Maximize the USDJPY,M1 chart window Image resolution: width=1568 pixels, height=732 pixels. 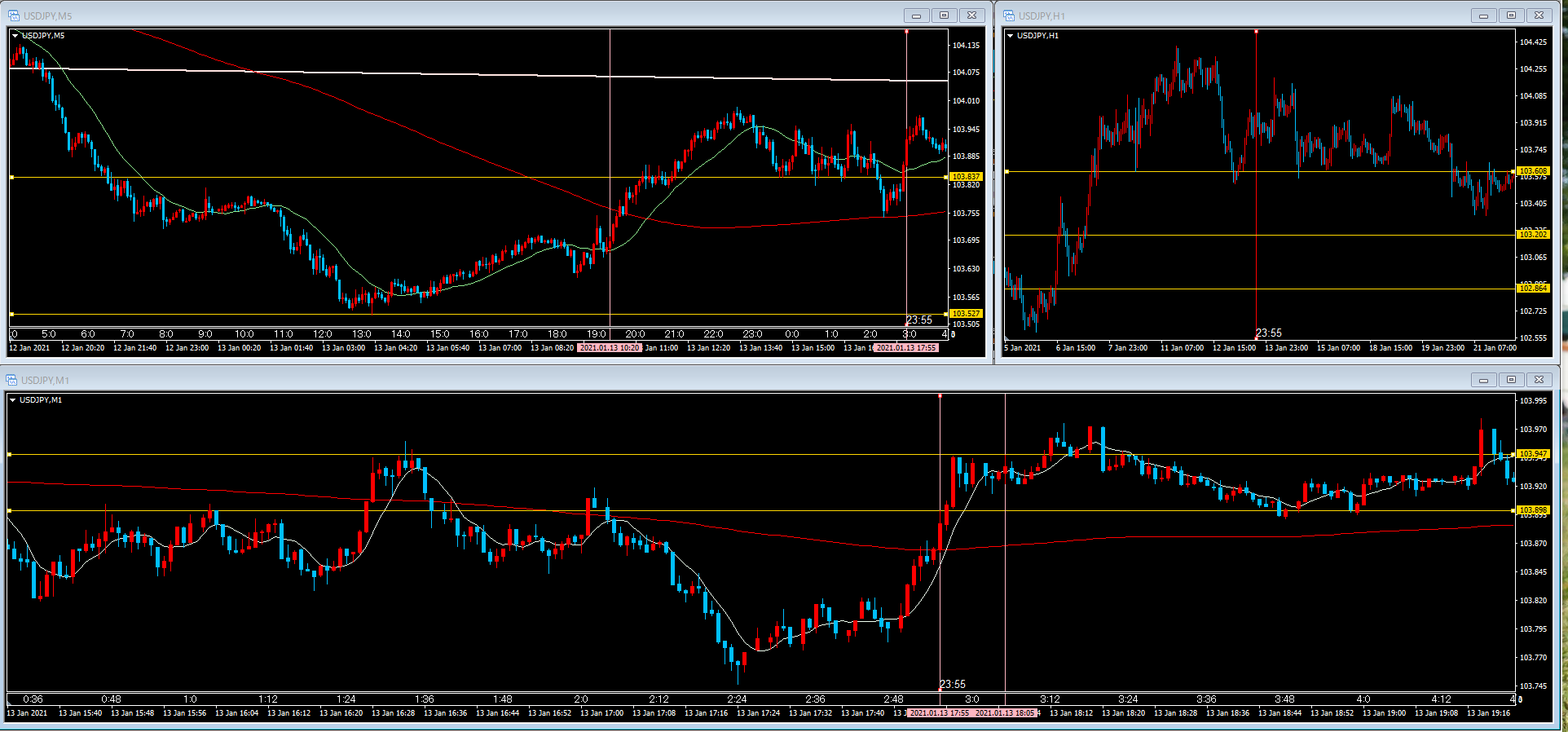[x=1511, y=380]
